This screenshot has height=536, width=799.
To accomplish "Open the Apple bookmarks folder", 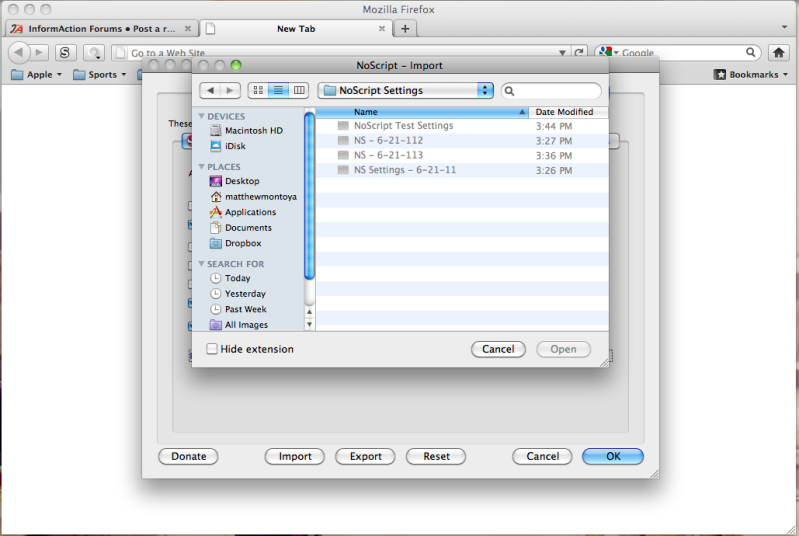I will 37,74.
